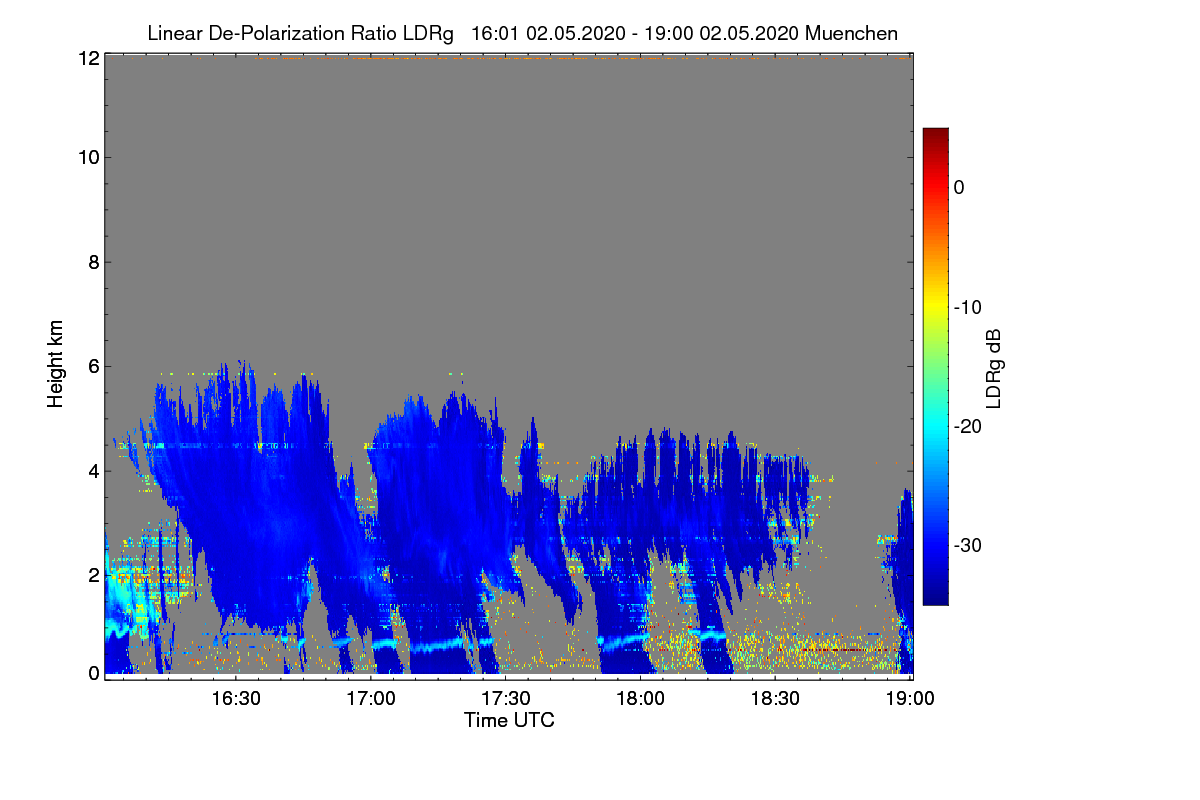Click the LDRg colorbar scale
Screen dimensions: 1200x800
click(x=935, y=366)
